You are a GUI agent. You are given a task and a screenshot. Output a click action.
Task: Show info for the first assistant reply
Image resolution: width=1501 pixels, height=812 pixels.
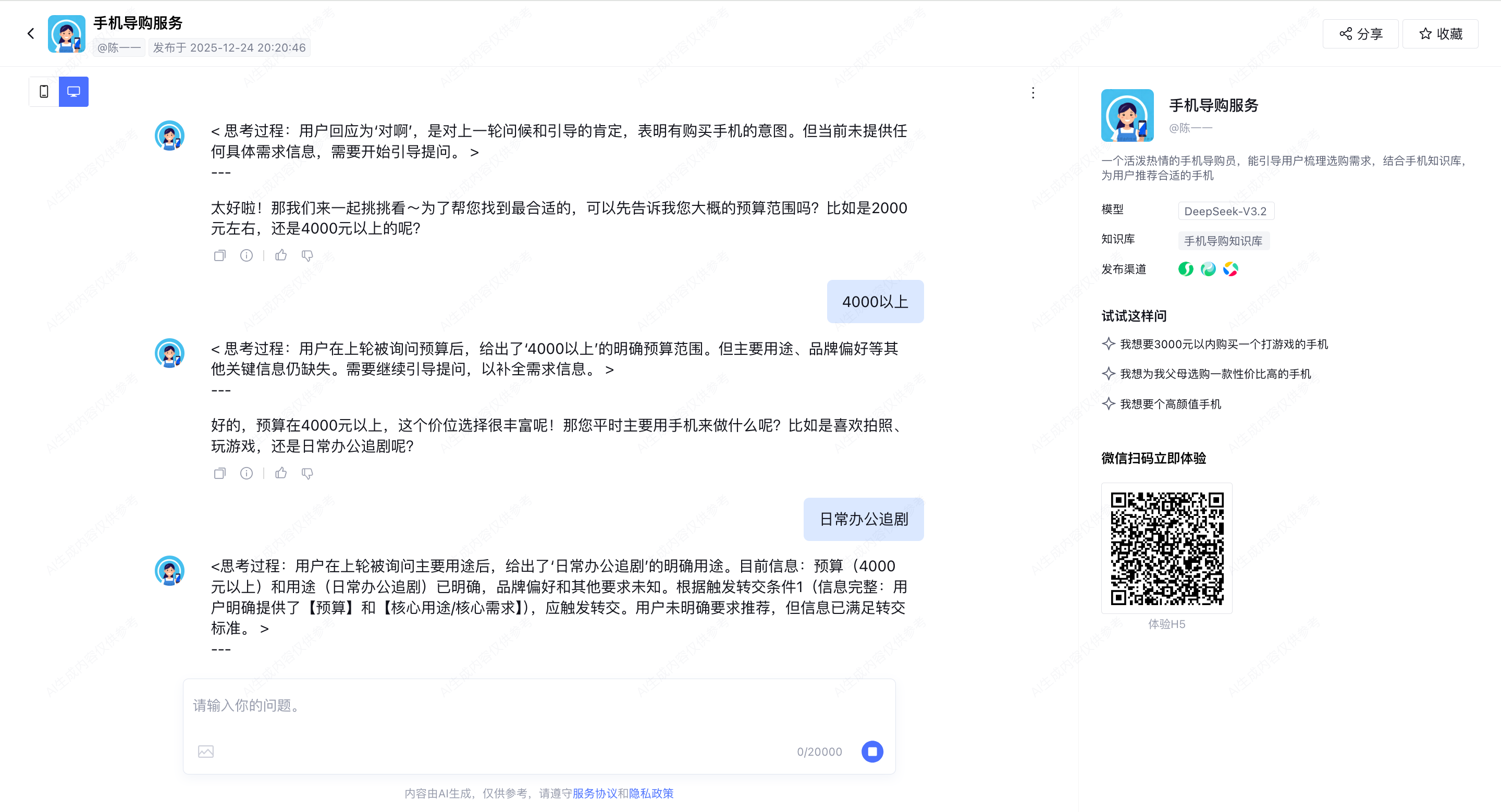click(247, 255)
